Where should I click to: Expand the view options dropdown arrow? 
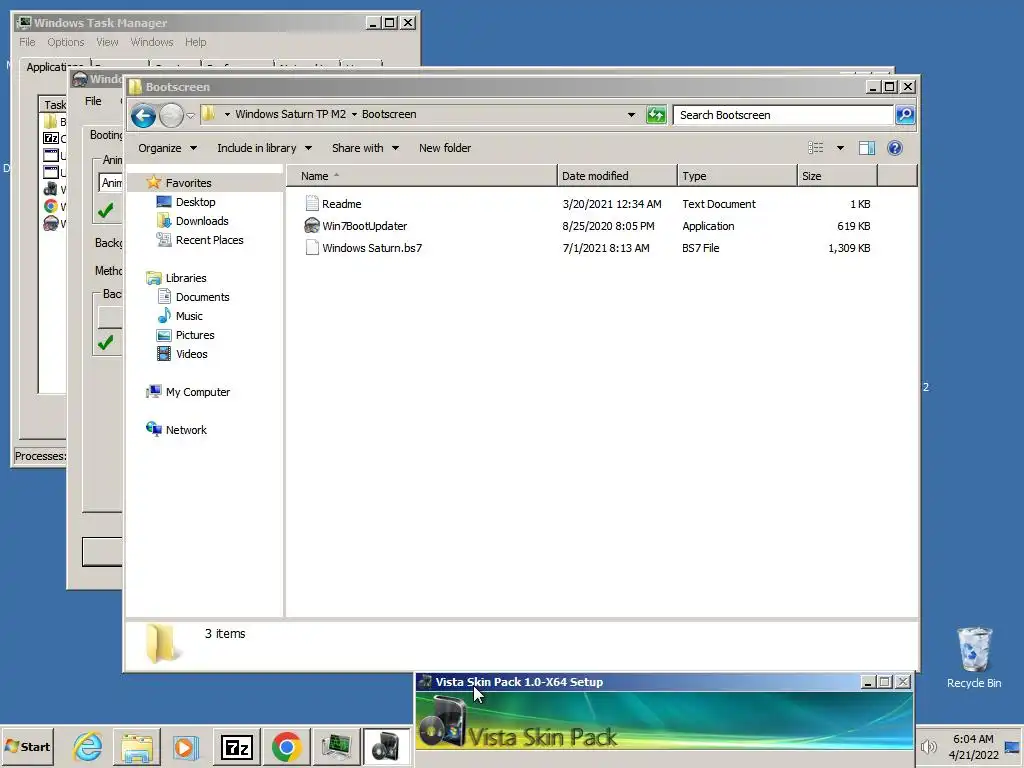(840, 148)
